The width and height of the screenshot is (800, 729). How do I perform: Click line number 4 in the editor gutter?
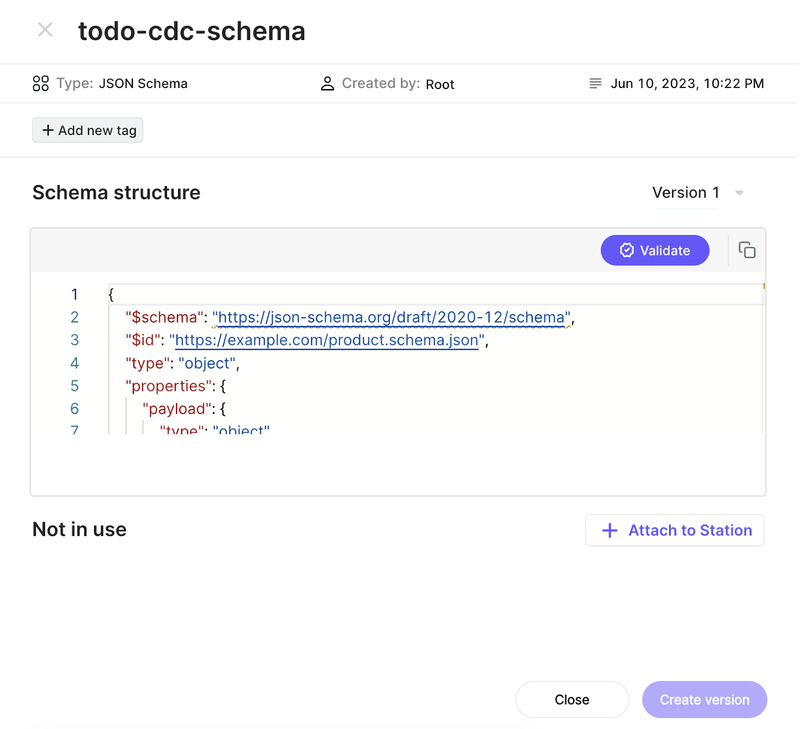(x=74, y=363)
